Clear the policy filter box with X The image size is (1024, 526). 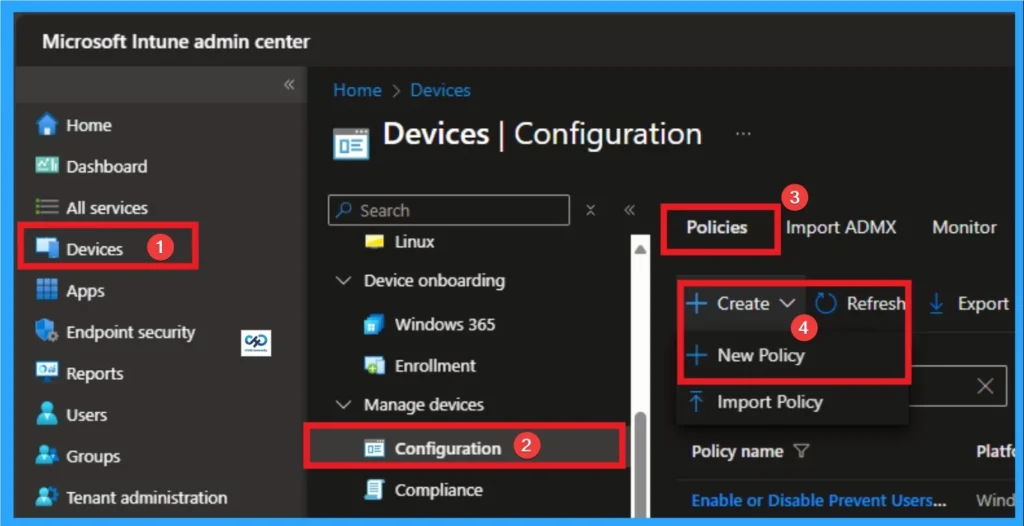pyautogui.click(x=985, y=386)
